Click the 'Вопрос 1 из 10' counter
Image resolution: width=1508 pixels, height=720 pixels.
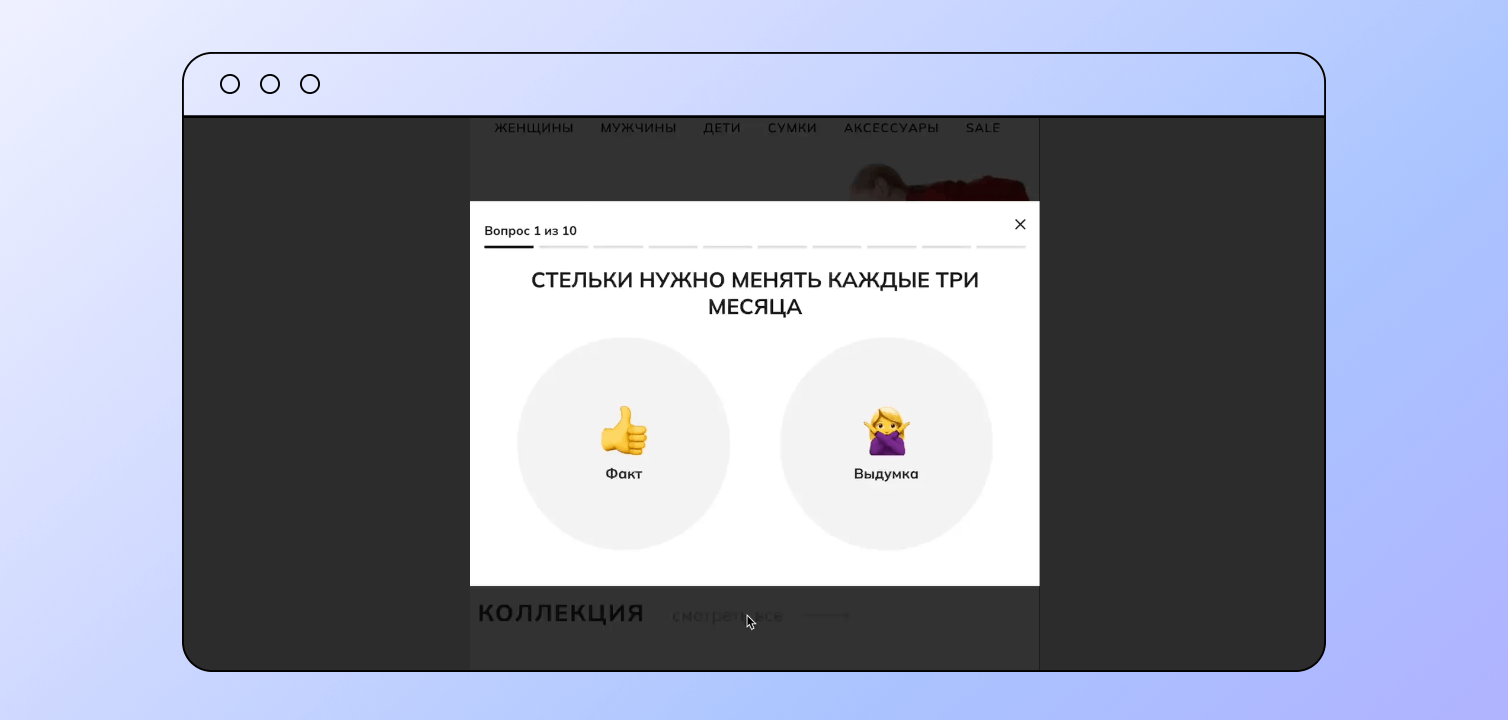tap(530, 230)
